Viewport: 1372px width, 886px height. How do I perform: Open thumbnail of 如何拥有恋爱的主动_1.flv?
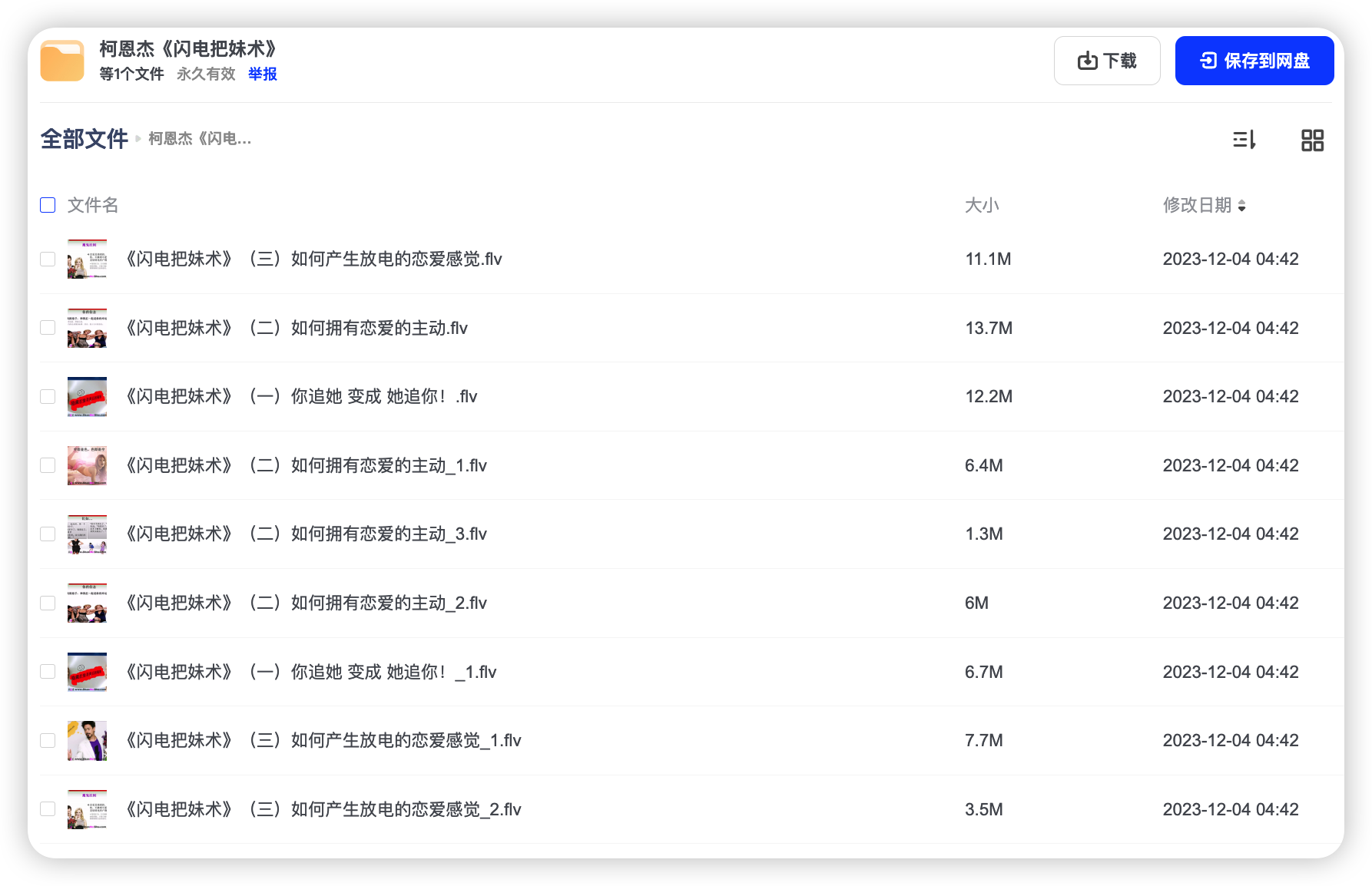(x=87, y=465)
